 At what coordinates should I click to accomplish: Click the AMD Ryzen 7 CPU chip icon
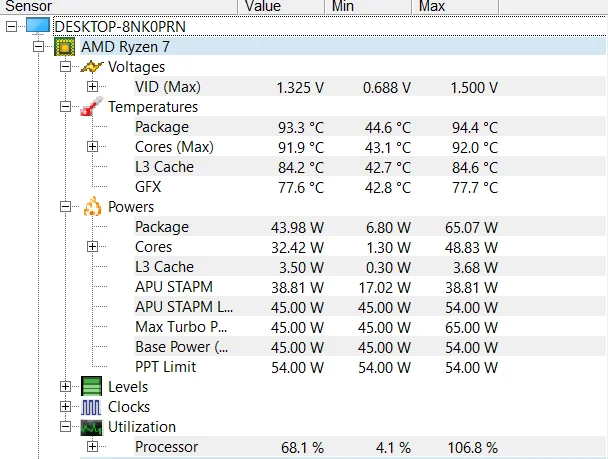pyautogui.click(x=64, y=47)
